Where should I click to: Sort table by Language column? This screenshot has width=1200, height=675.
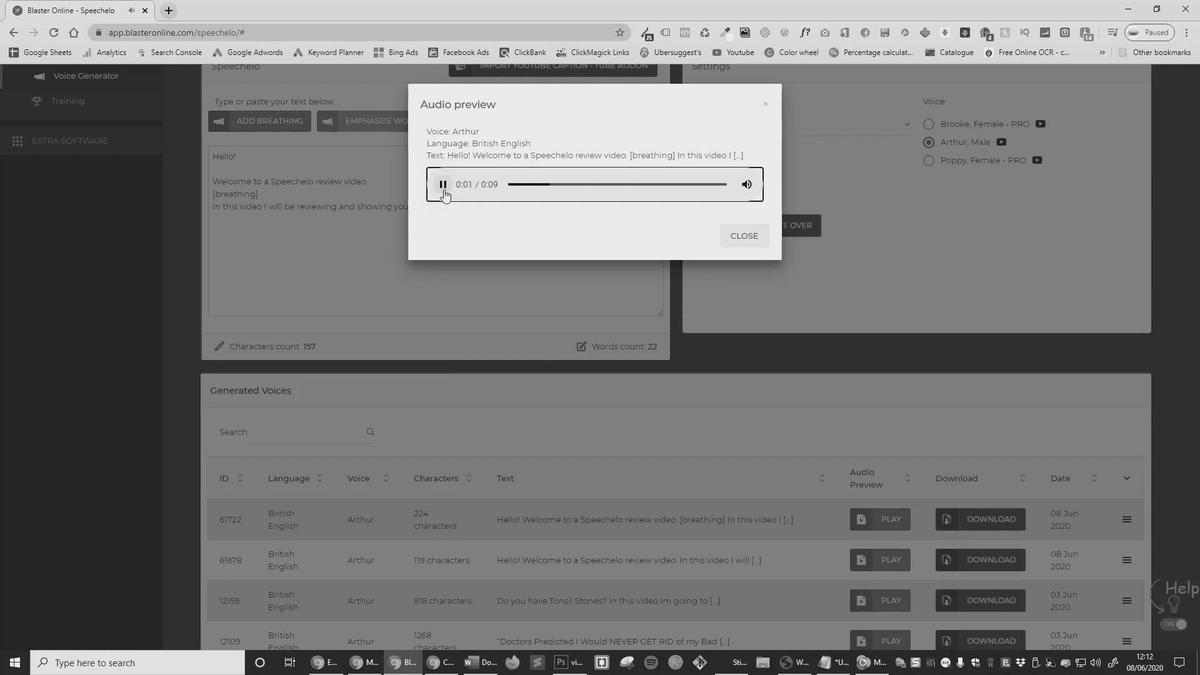click(319, 478)
